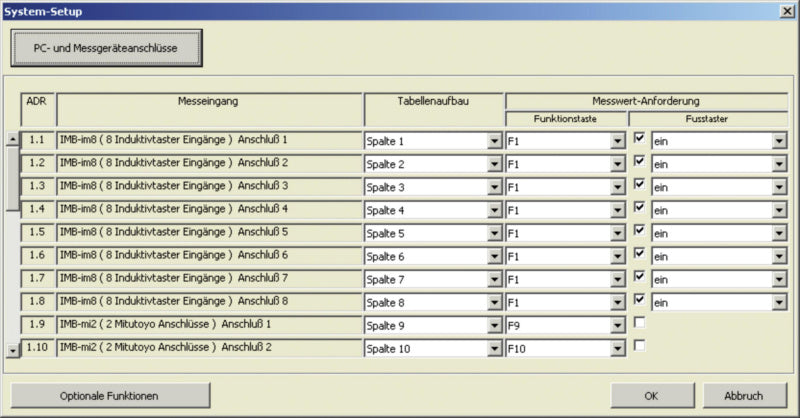
Task: Toggle the Fusstaster checkbox for row 1.5
Action: 639,231
